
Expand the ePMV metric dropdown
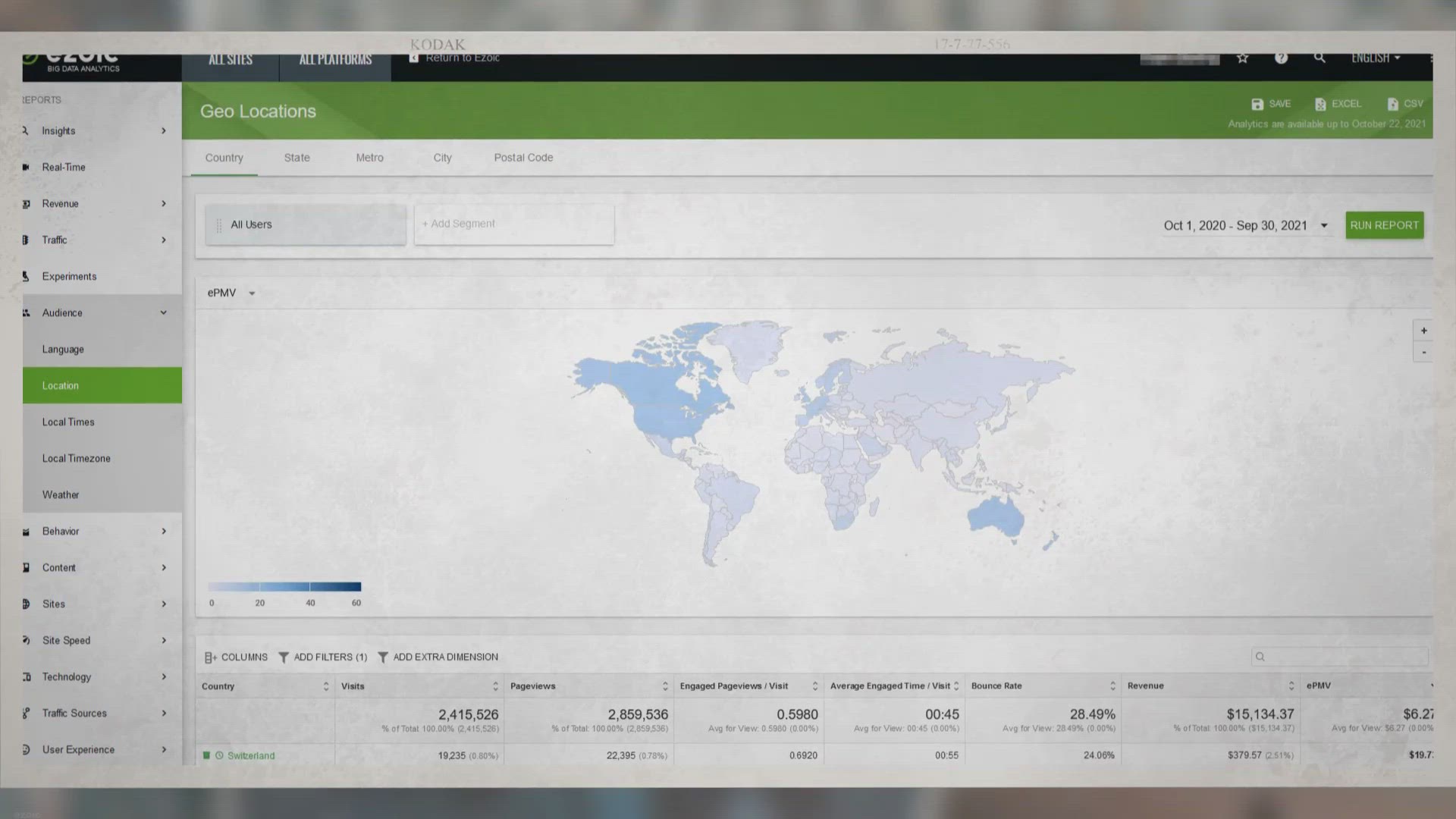coord(230,292)
